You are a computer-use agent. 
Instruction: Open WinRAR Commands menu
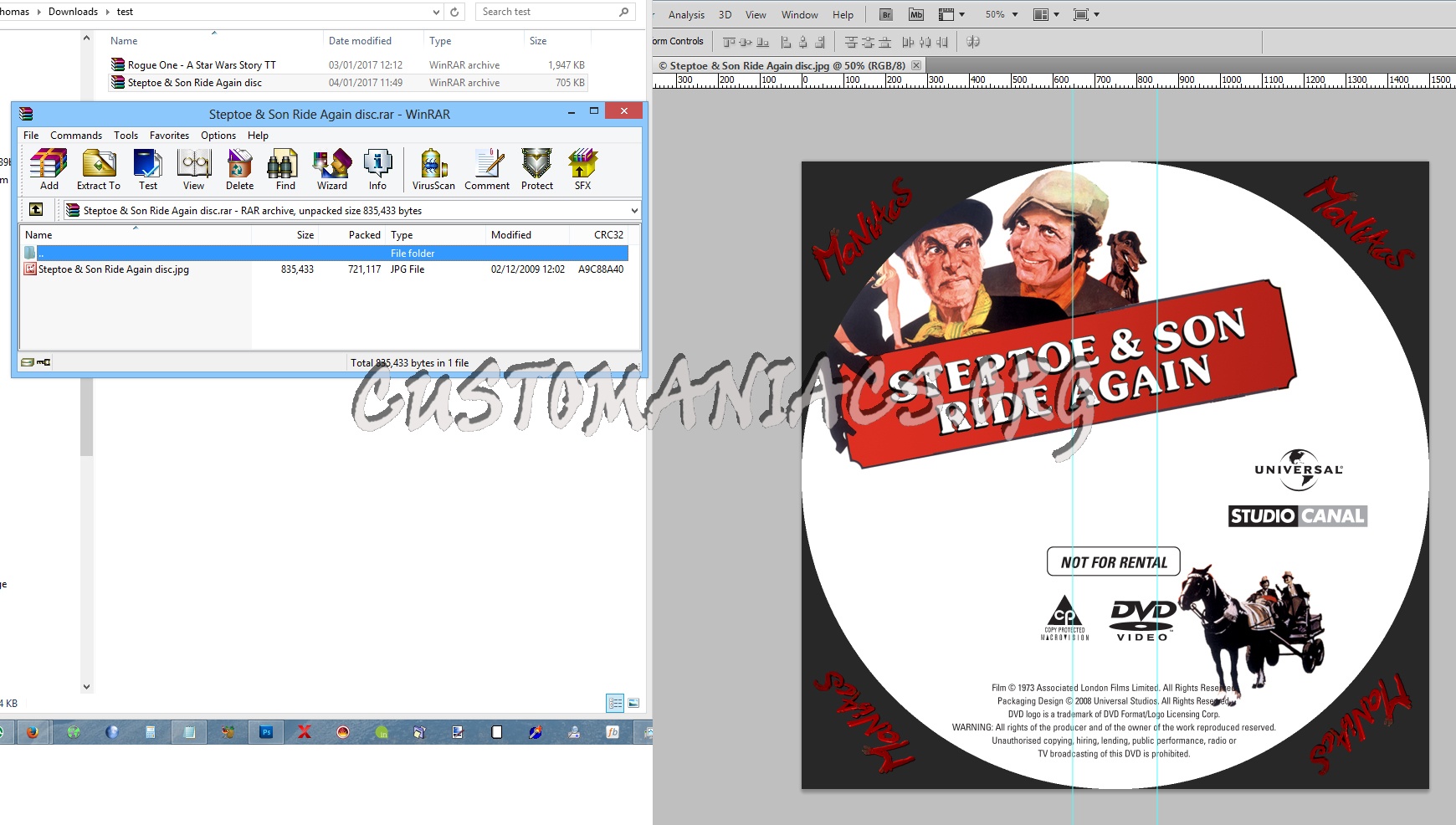[76, 136]
